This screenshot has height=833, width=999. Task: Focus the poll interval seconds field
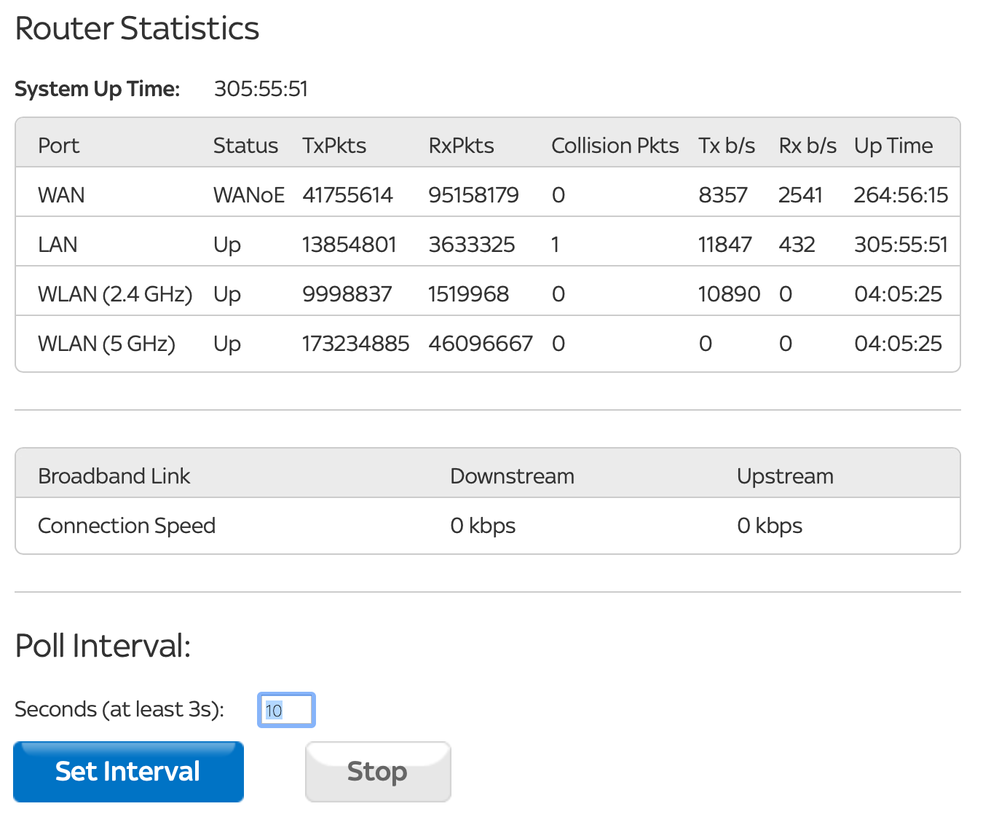pos(286,710)
